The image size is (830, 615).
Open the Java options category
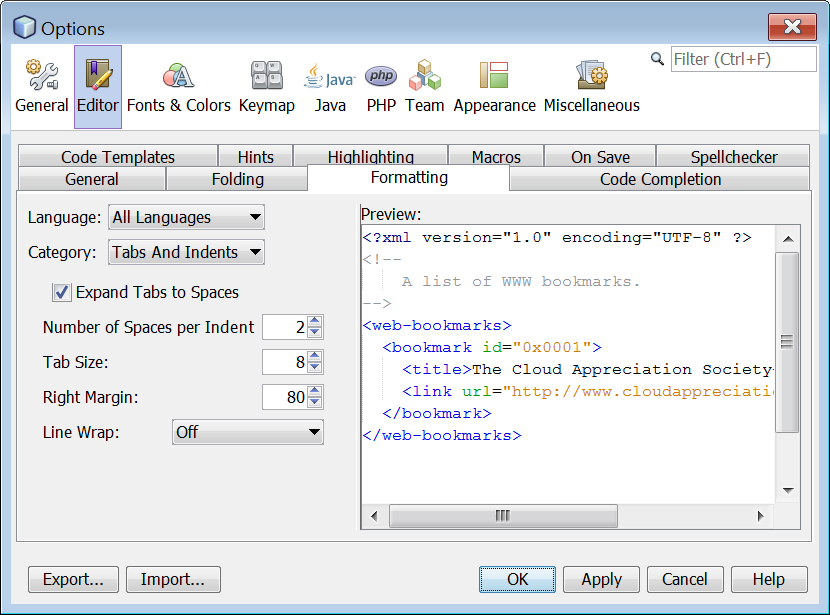[330, 87]
